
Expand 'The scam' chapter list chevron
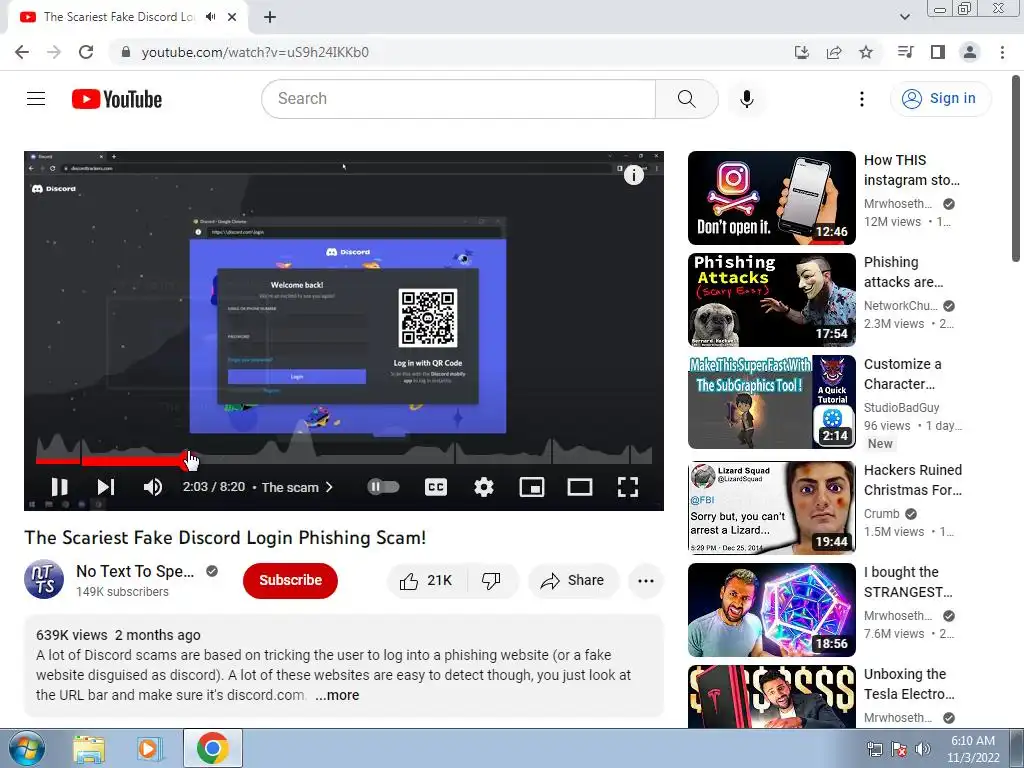pos(329,487)
